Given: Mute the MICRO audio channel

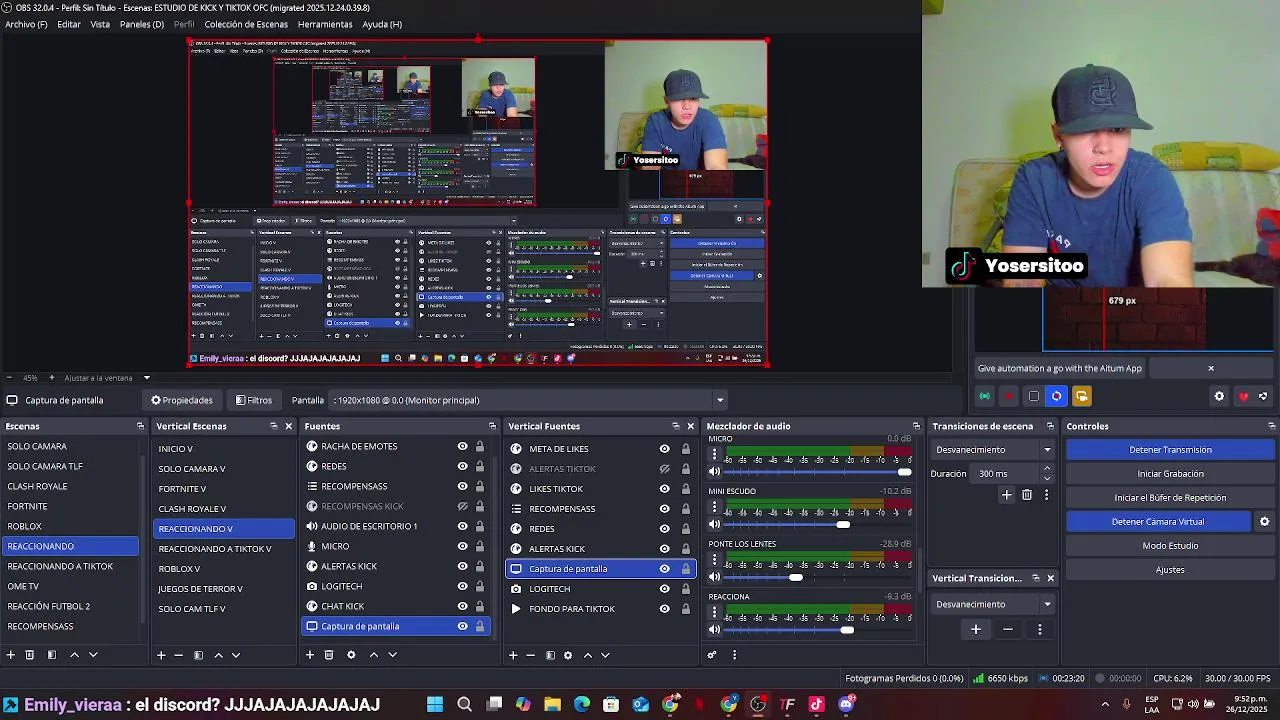Looking at the screenshot, I should coord(714,471).
